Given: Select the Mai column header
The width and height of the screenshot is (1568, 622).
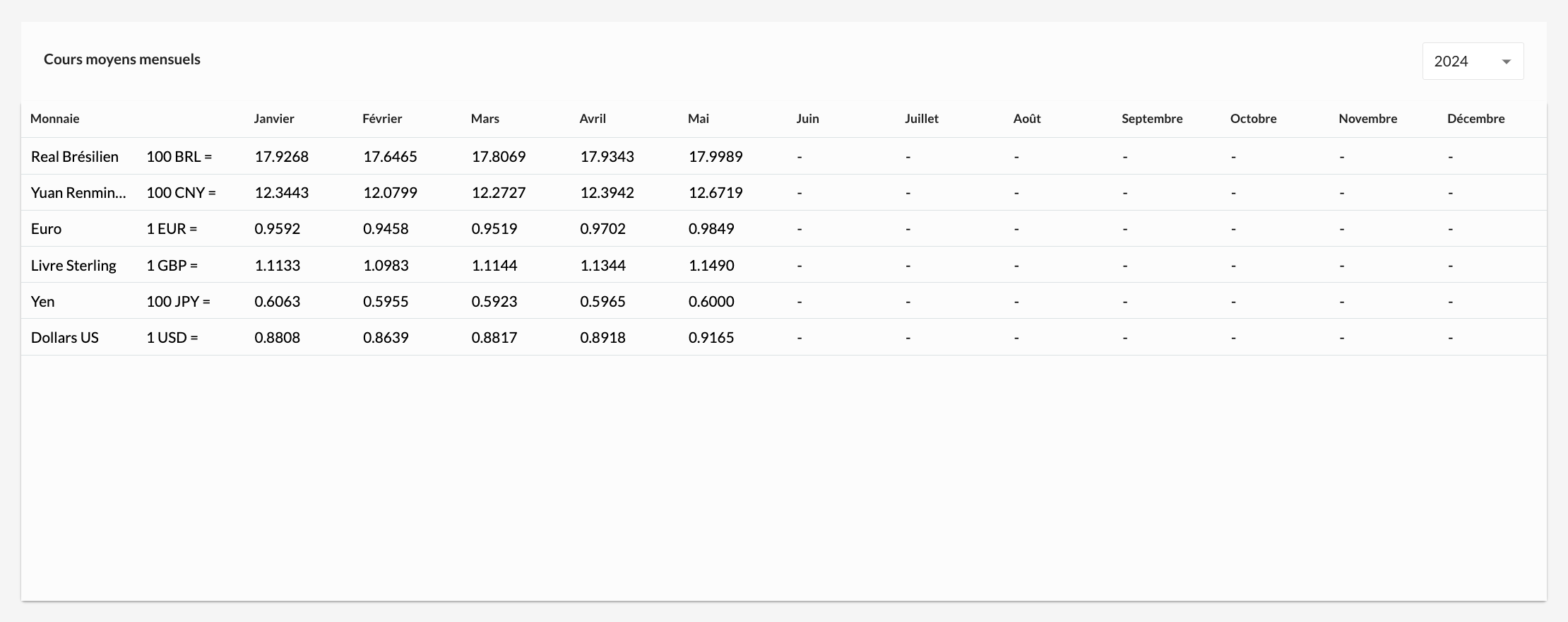Looking at the screenshot, I should coord(698,119).
